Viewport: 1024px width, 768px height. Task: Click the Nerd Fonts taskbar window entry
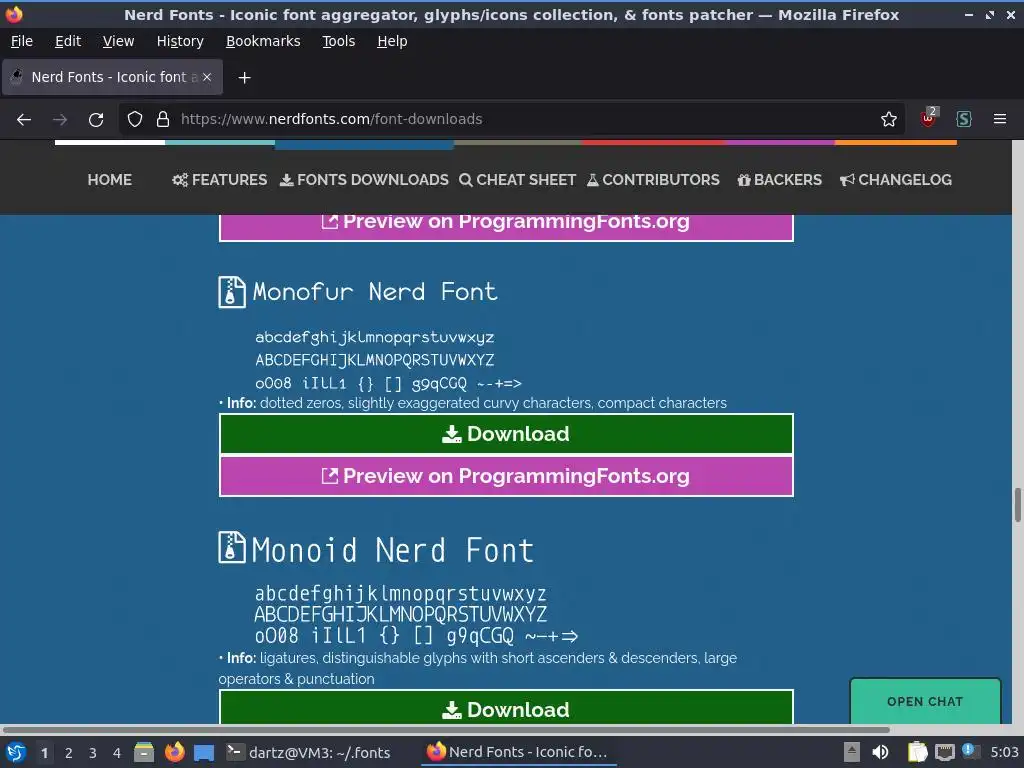click(518, 752)
